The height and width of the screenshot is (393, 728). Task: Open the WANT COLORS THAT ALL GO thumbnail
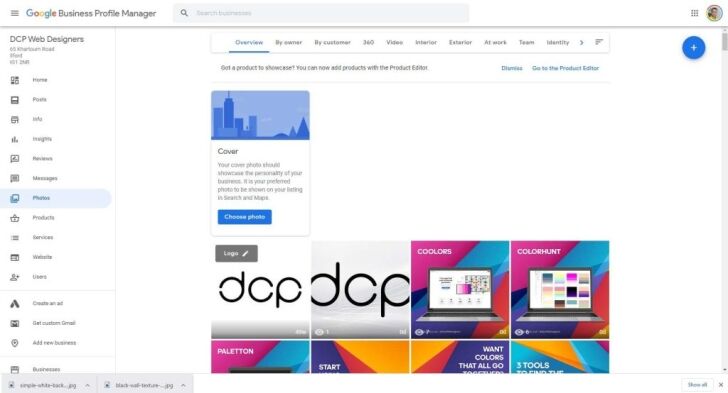click(x=460, y=357)
